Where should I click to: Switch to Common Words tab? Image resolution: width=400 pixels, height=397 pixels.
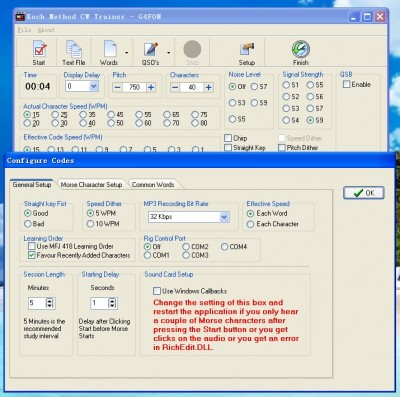coord(153,184)
